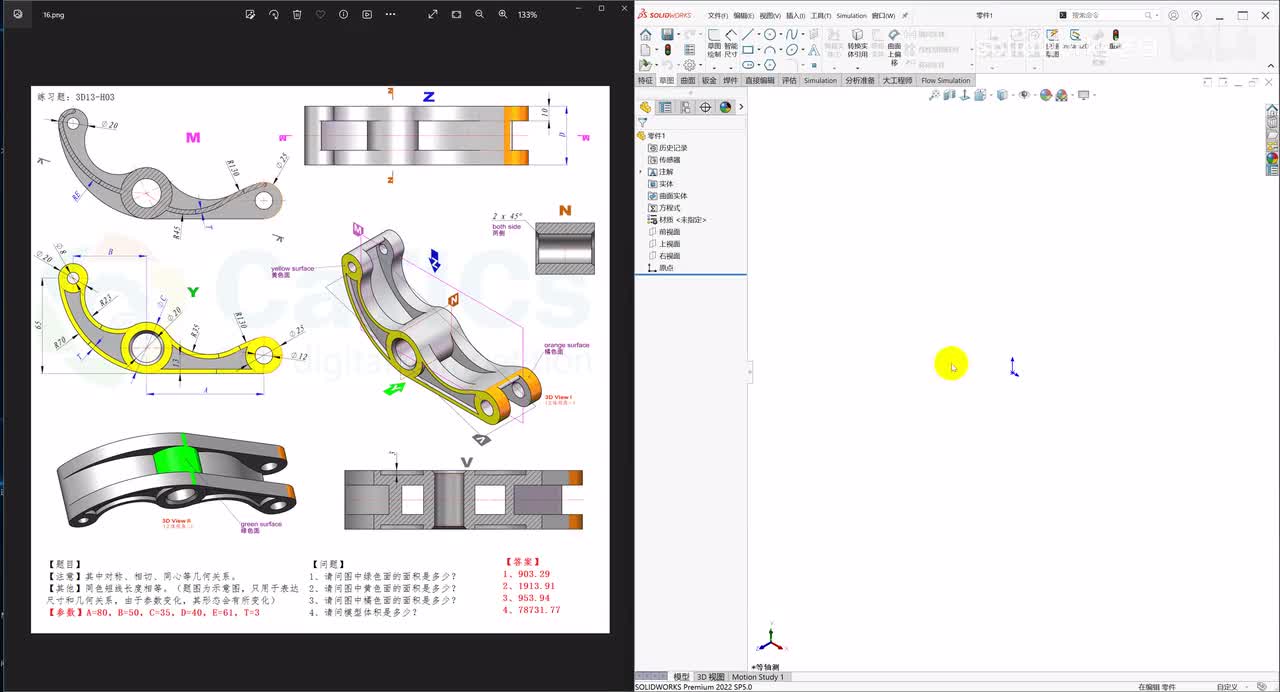Select the Line sketch tool
Viewport: 1280px width, 692px height.
click(747, 35)
